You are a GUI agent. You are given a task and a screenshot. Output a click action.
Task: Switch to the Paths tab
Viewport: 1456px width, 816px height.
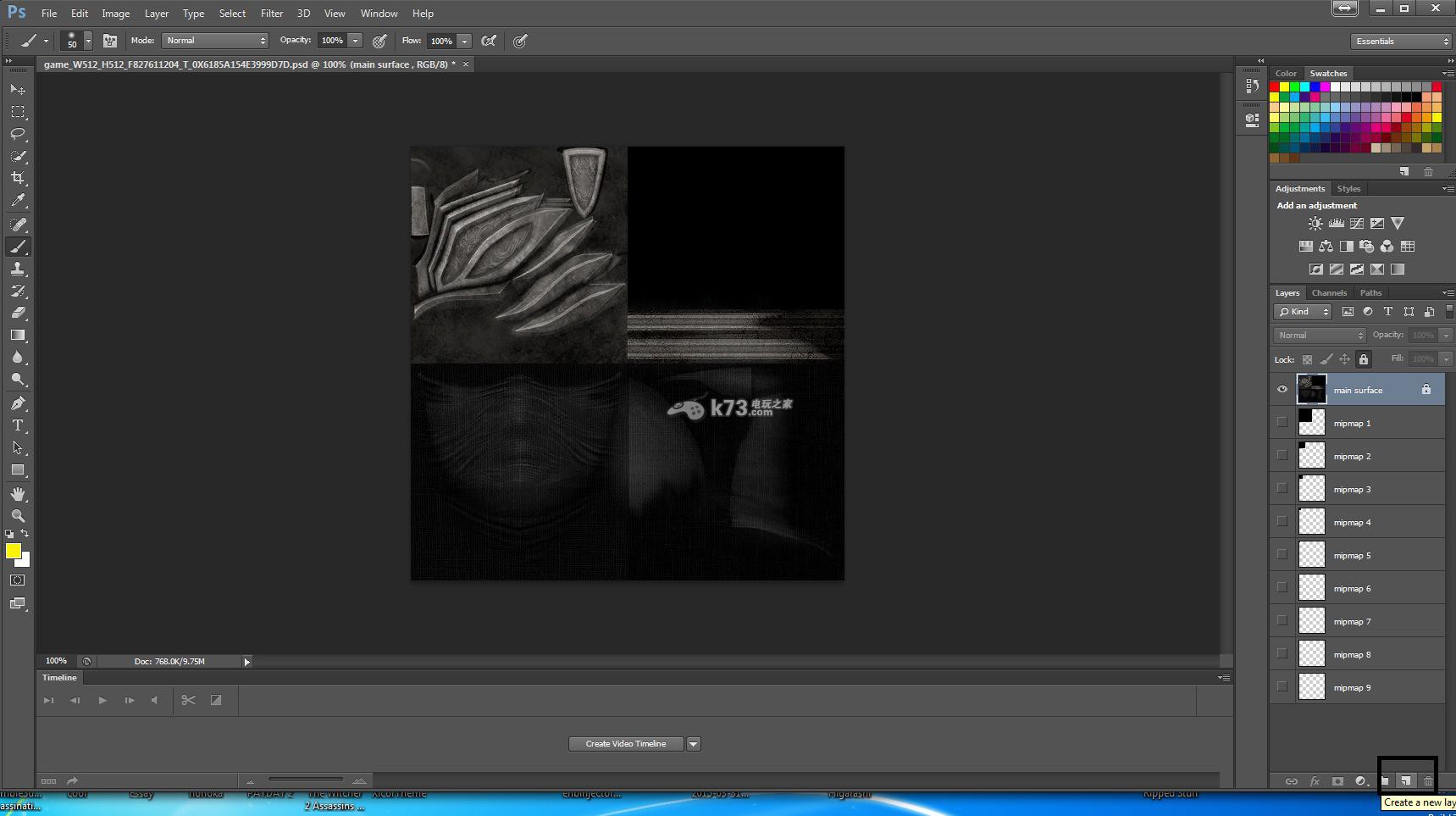(1370, 293)
